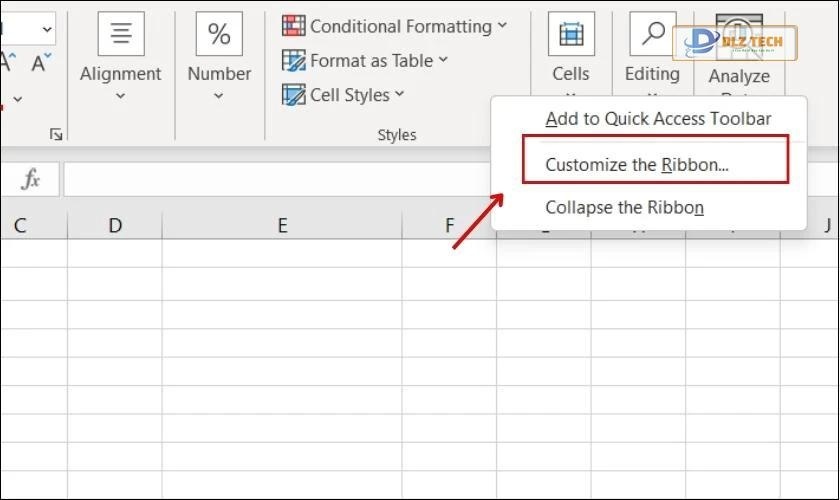Choose Add to Quick Access Toolbar
Viewport: 840px width, 500px height.
coord(658,119)
